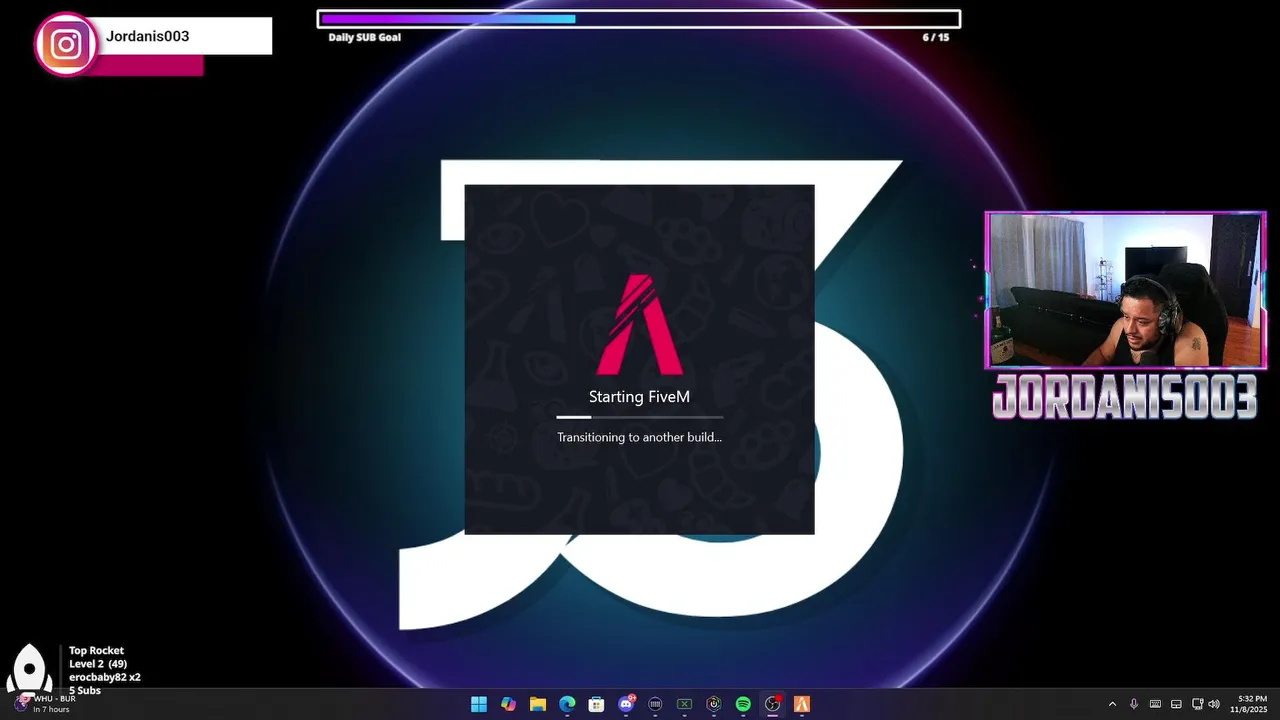Click the 'Top Rocket' label
The height and width of the screenshot is (720, 1280).
click(96, 651)
